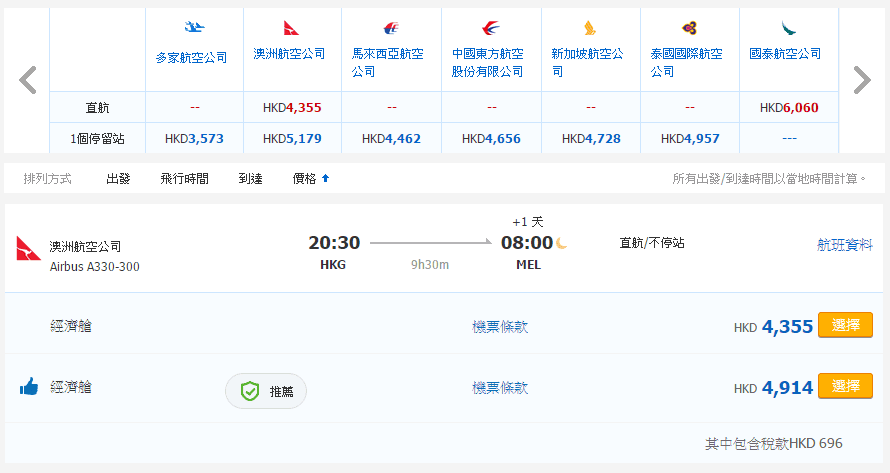
Task: Click the 推薦 recommended badge
Action: click(x=266, y=392)
